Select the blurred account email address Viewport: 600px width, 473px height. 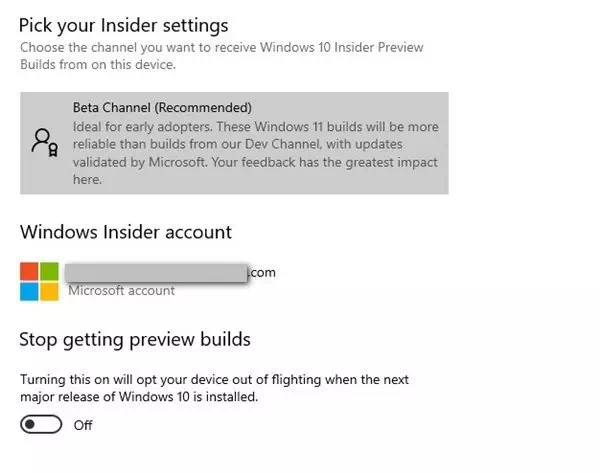tap(156, 273)
